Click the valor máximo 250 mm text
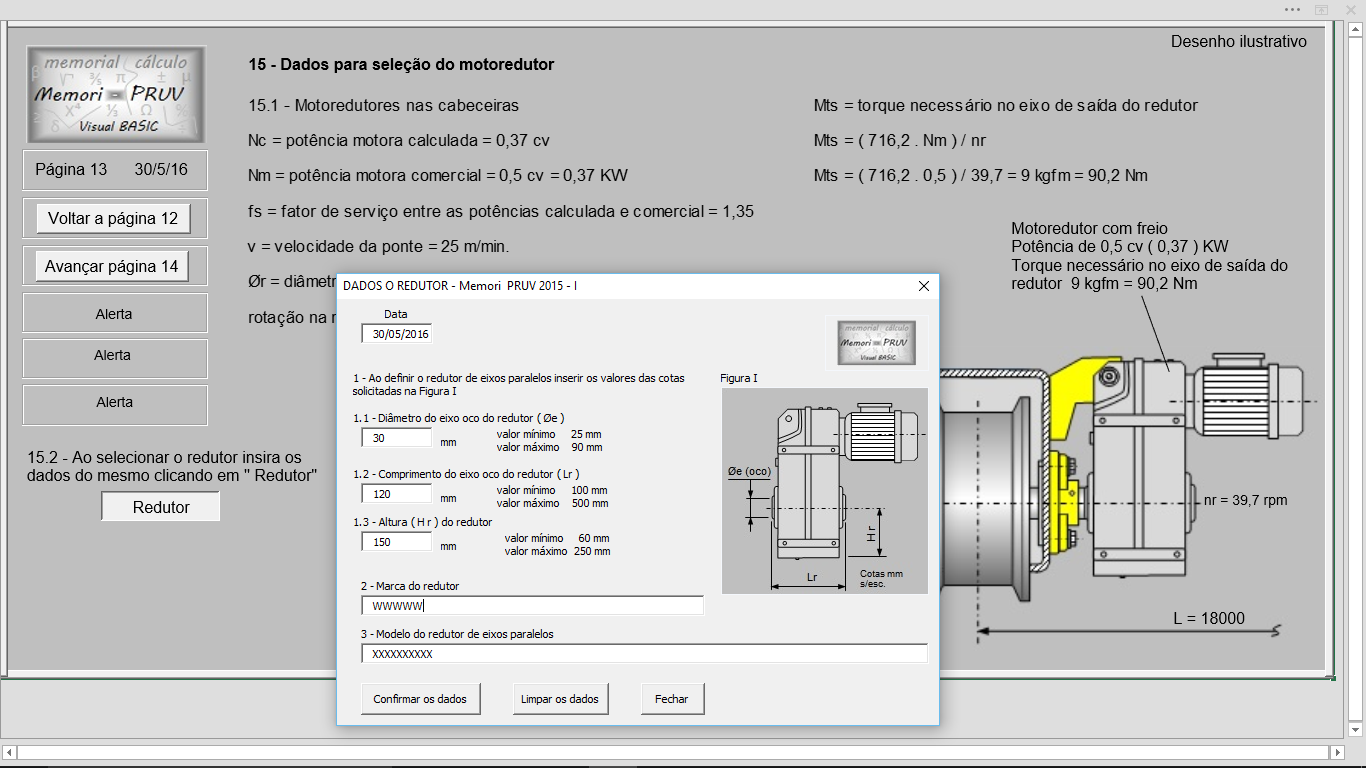 [x=557, y=551]
